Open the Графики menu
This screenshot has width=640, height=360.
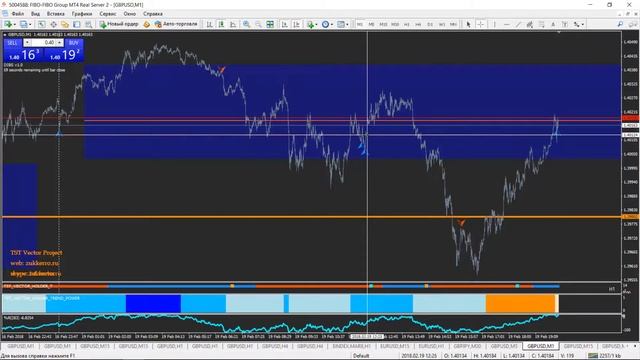pos(82,14)
